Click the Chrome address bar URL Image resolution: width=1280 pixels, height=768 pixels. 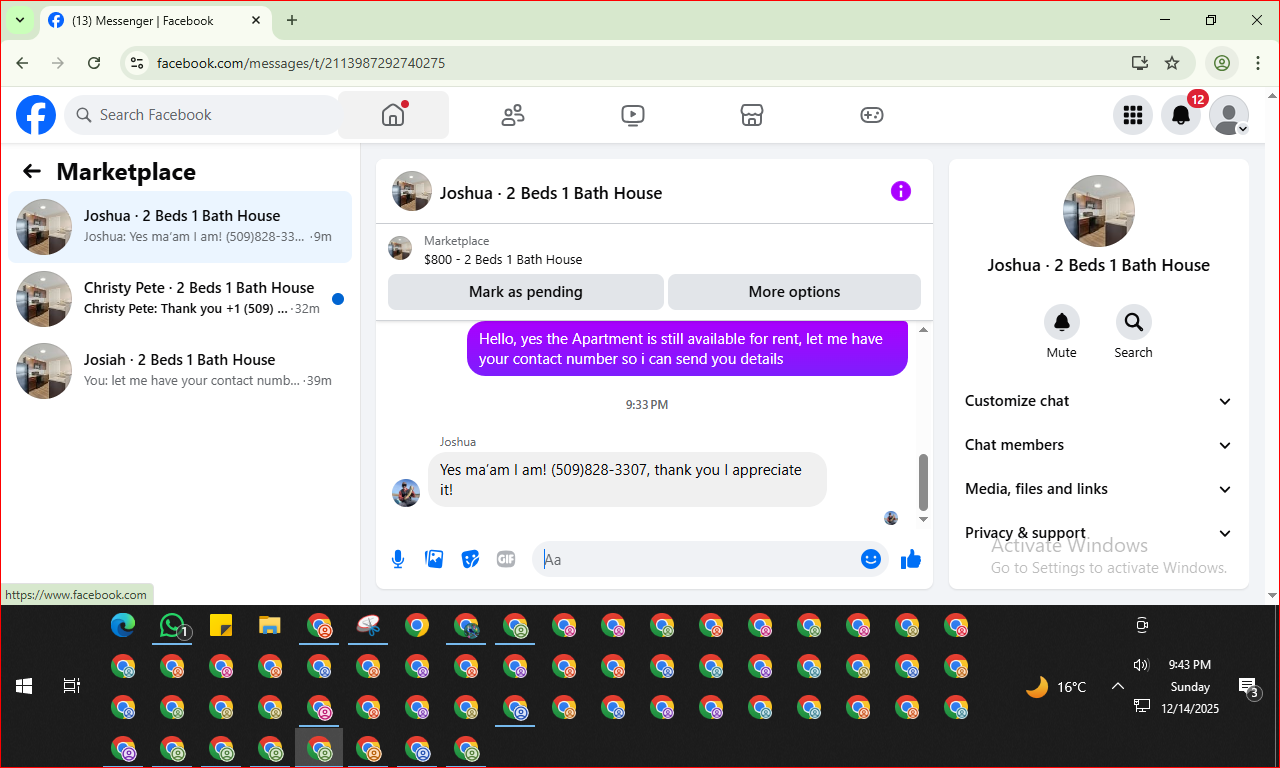(301, 63)
